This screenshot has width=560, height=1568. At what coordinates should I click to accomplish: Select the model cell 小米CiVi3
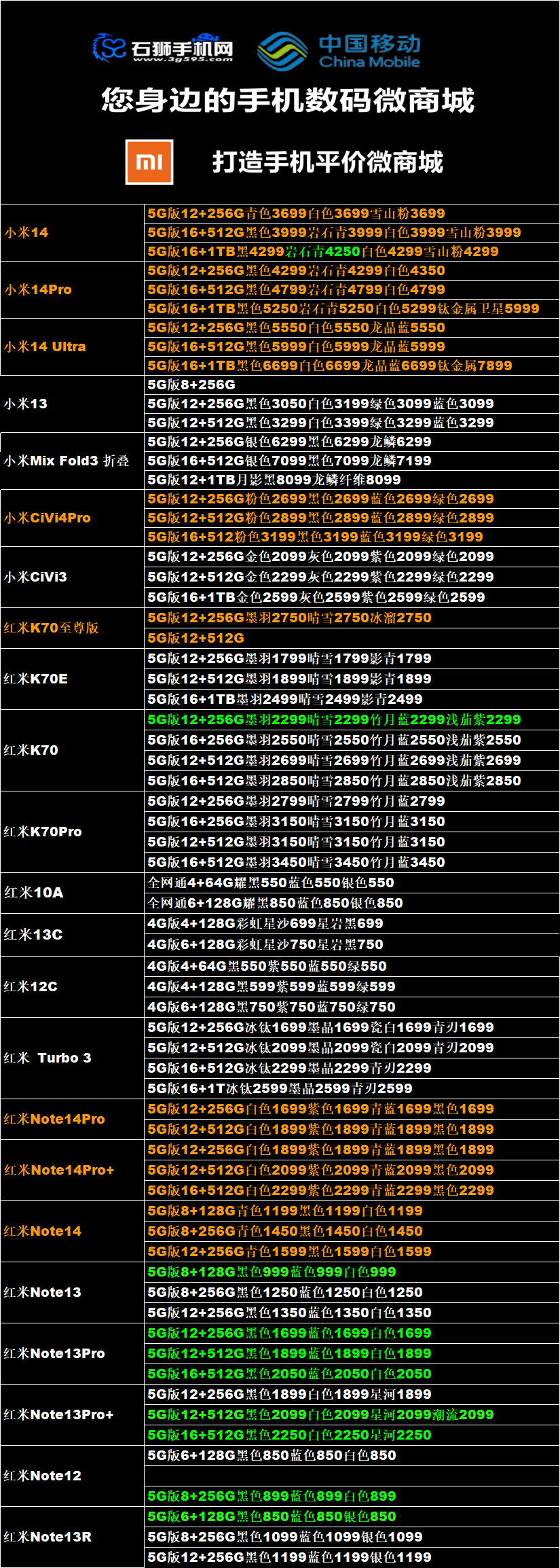(x=72, y=577)
